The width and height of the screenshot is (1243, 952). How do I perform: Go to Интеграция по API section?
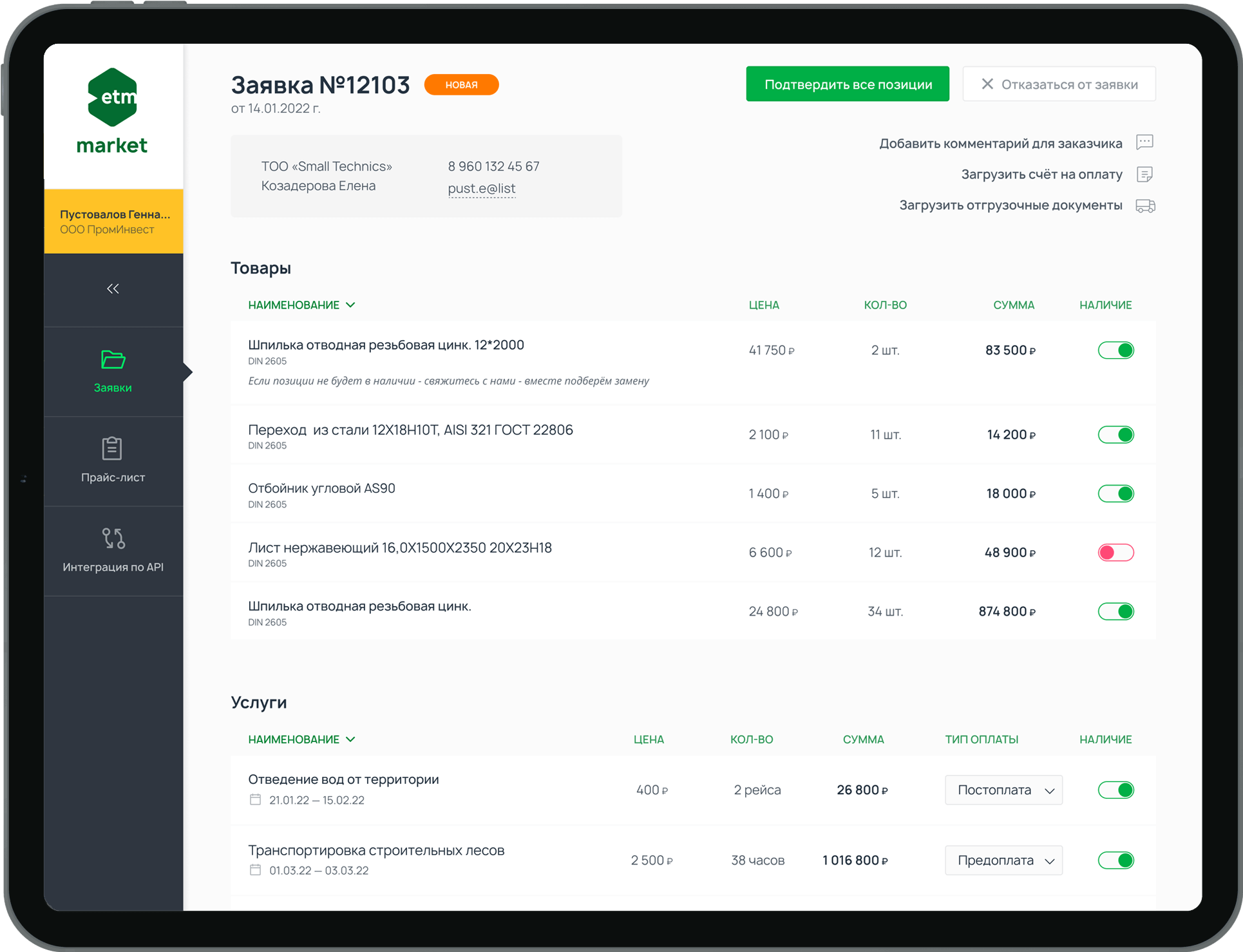click(x=113, y=551)
